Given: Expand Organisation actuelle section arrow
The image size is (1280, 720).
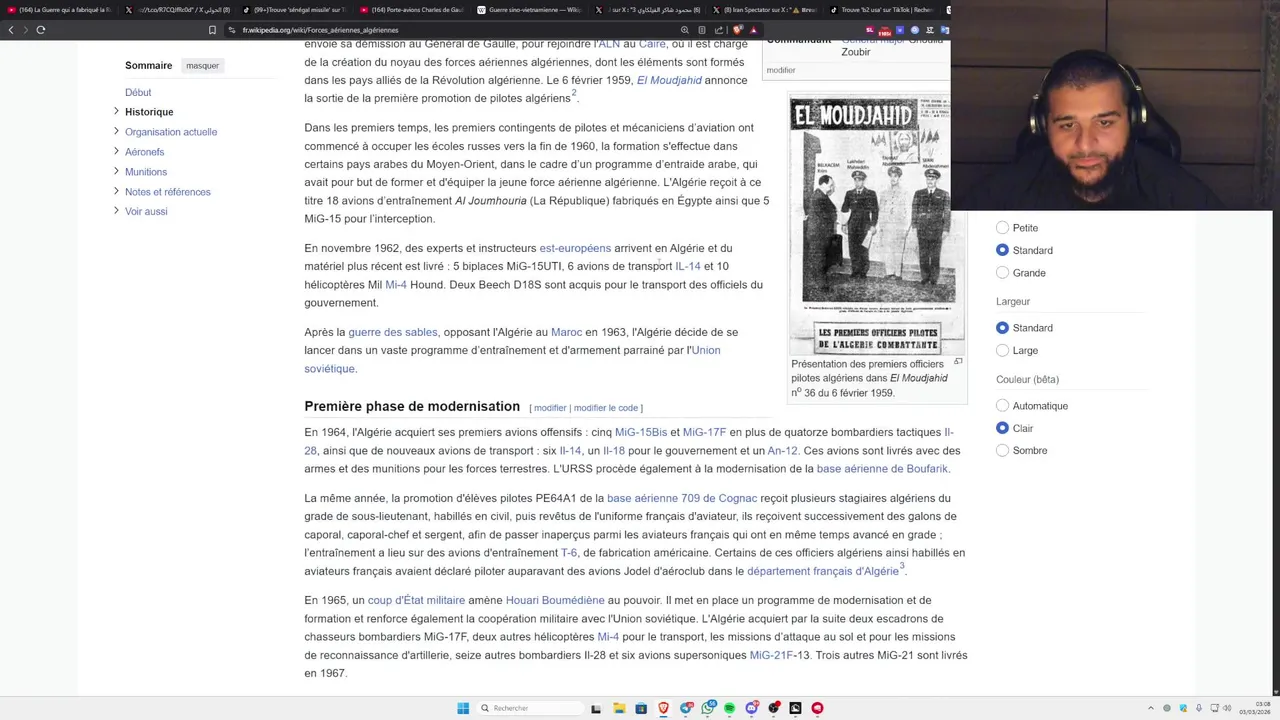Looking at the screenshot, I should (x=116, y=131).
